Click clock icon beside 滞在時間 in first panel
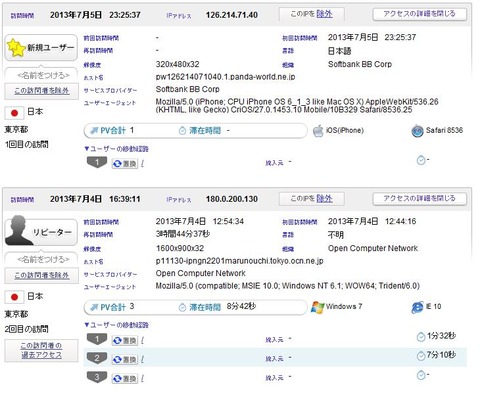The height and width of the screenshot is (397, 480). click(x=182, y=131)
